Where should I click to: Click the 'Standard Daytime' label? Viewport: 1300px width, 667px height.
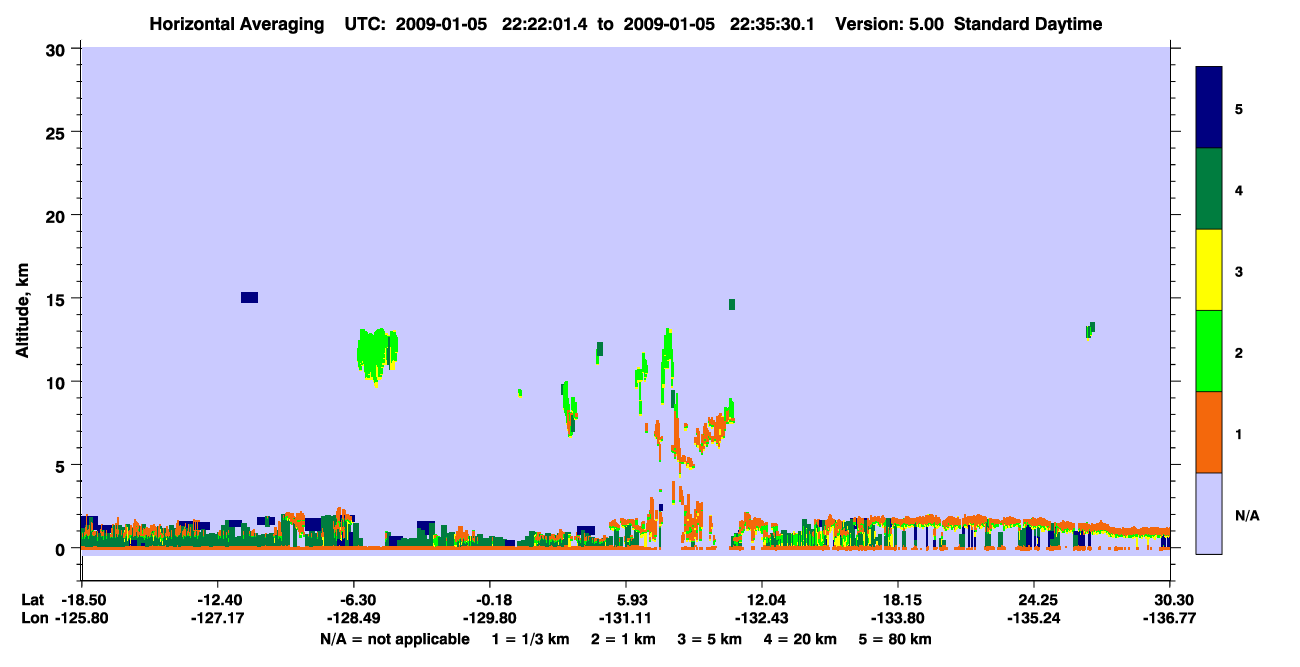(1028, 24)
